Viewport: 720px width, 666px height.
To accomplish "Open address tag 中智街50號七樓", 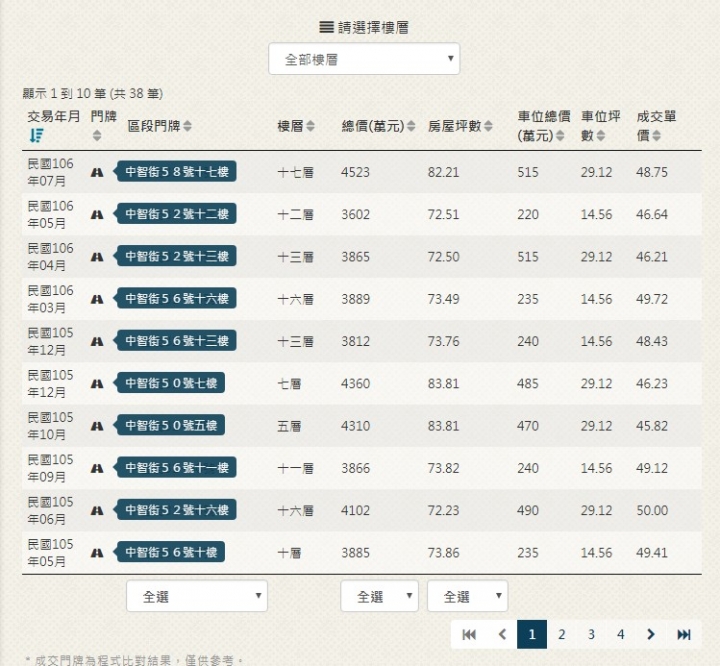I will 170,383.
